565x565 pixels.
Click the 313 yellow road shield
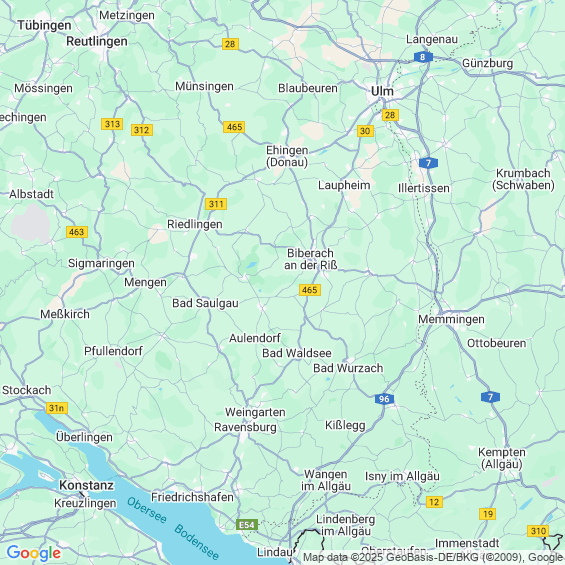112,124
